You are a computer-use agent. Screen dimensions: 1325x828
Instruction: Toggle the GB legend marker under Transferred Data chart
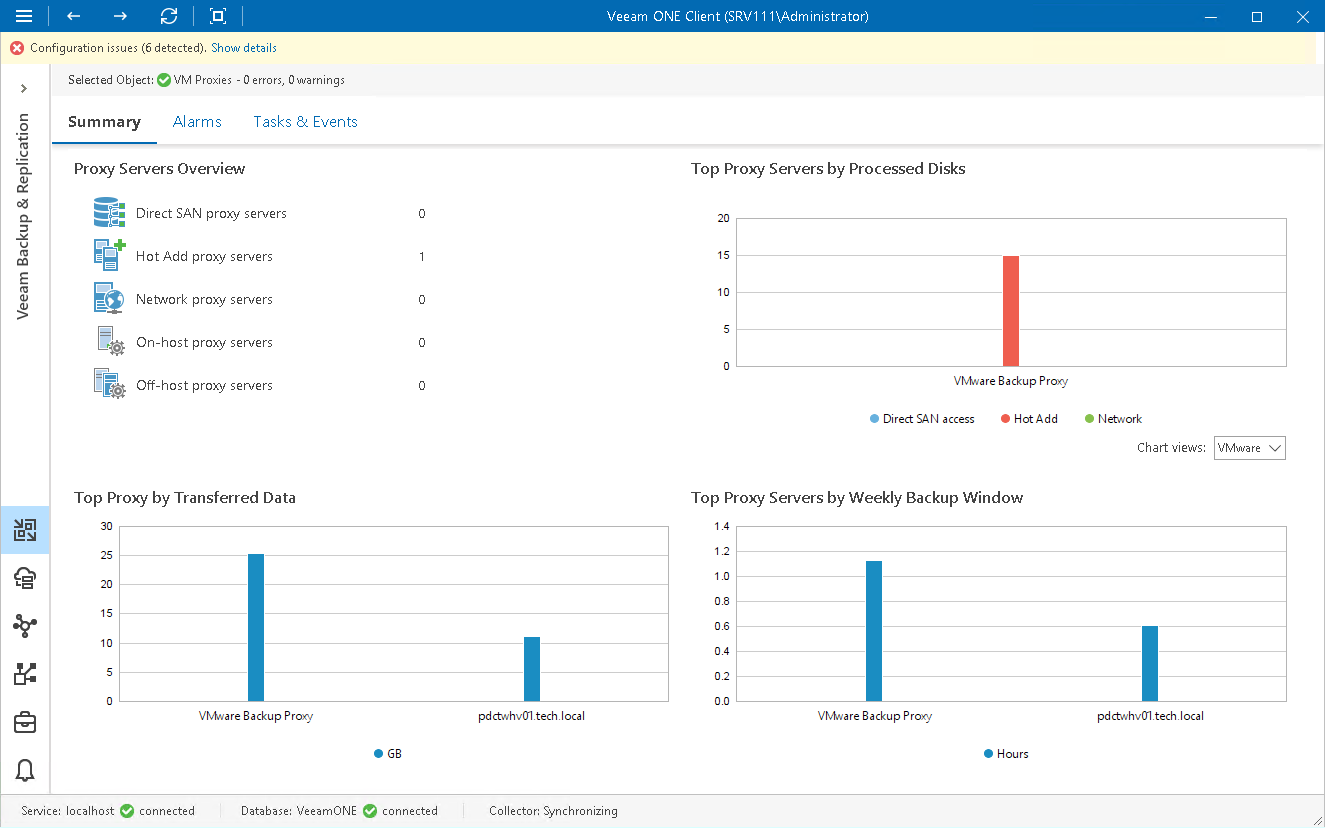coord(377,754)
